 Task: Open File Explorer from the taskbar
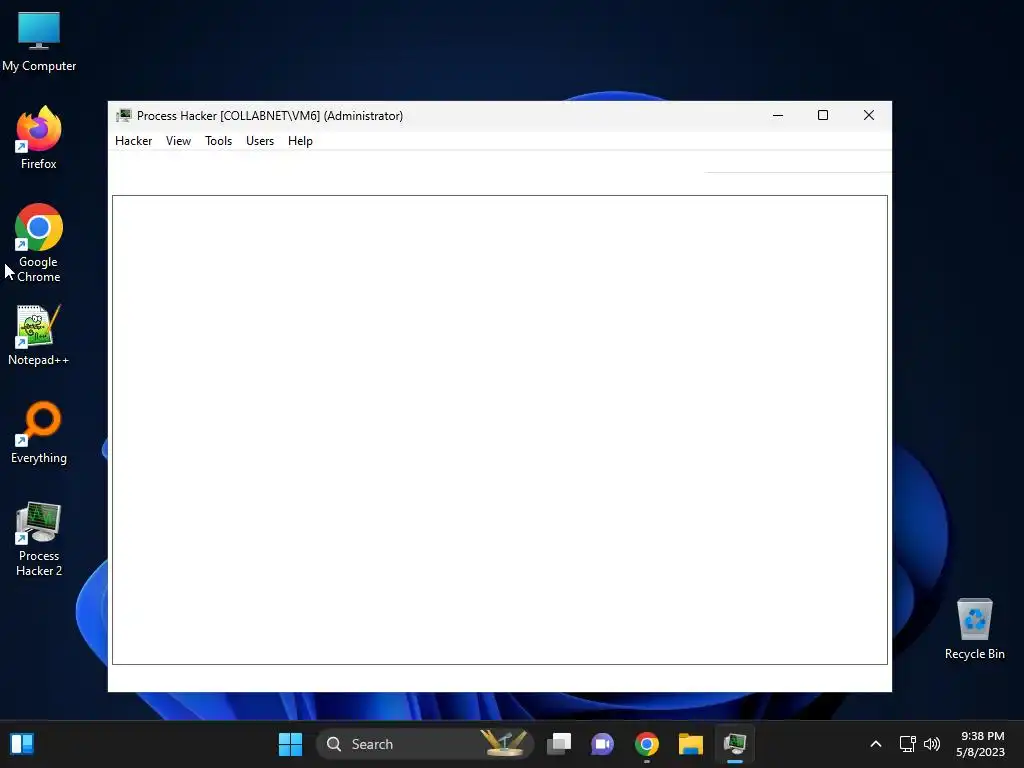click(x=690, y=744)
